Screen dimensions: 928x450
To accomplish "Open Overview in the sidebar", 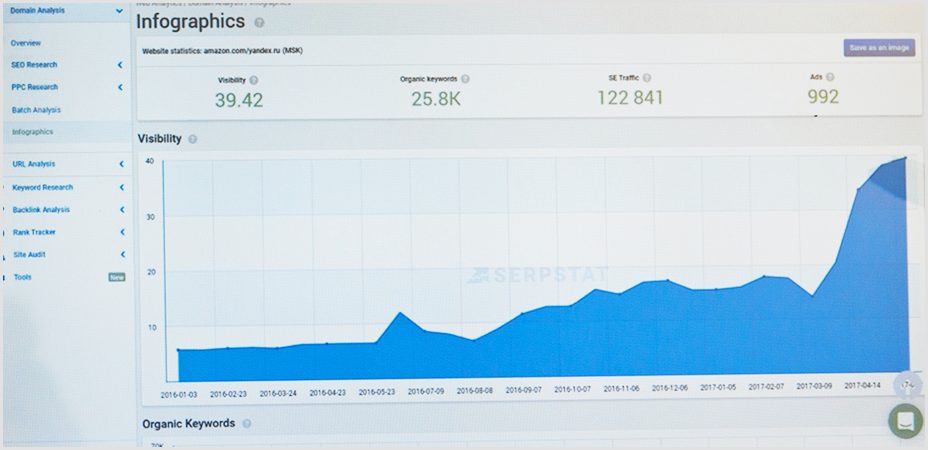I will coord(26,43).
